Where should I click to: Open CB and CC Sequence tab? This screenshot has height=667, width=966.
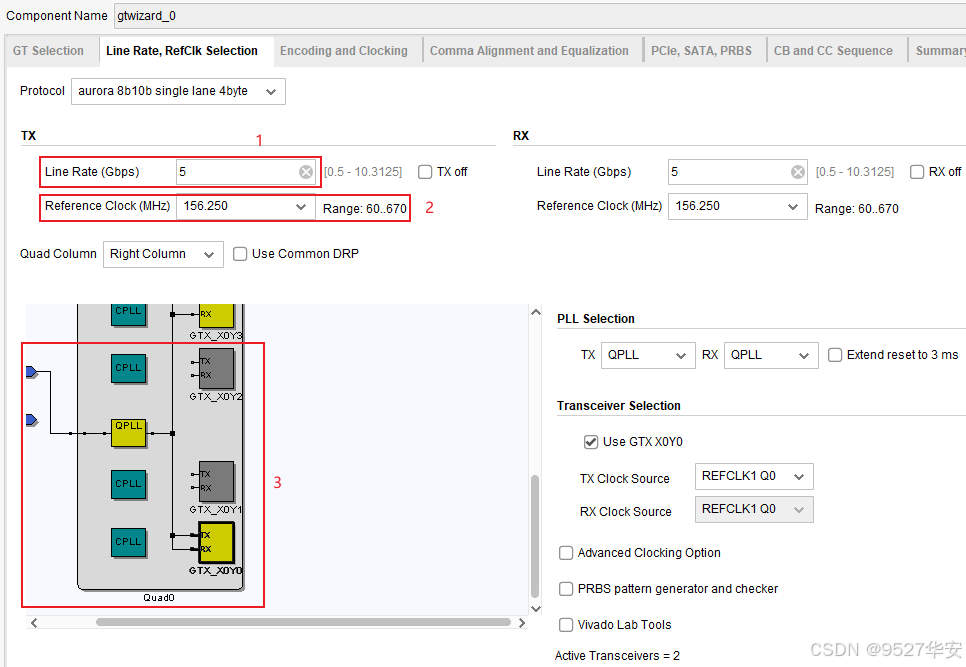(833, 51)
